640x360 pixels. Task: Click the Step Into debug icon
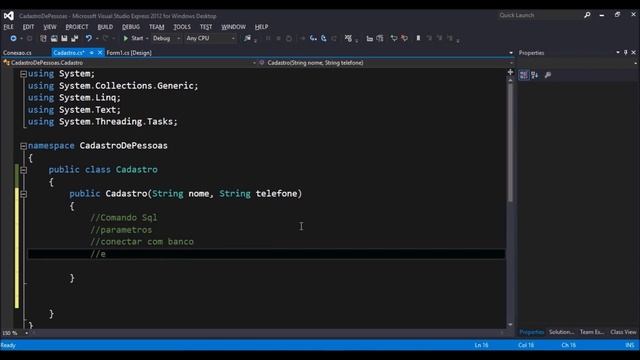point(313,38)
